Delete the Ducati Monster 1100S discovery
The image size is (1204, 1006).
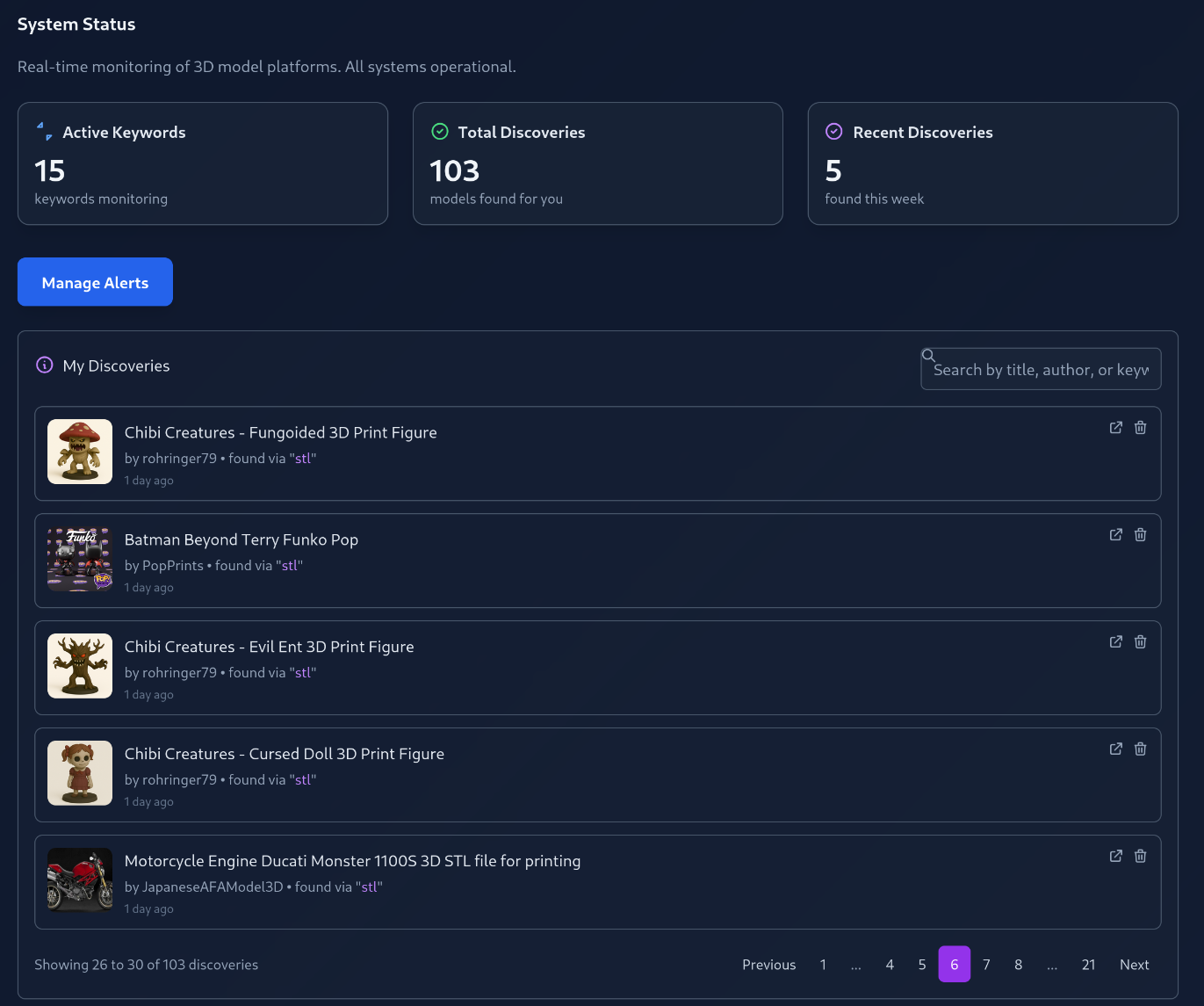coord(1140,857)
